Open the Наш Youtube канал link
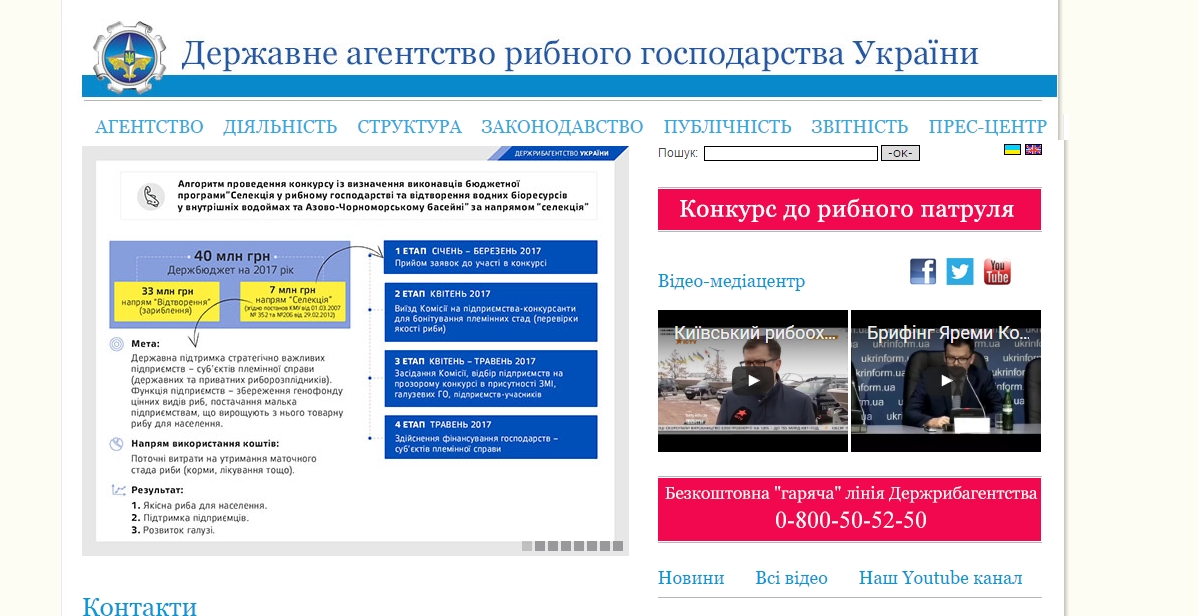 940,578
